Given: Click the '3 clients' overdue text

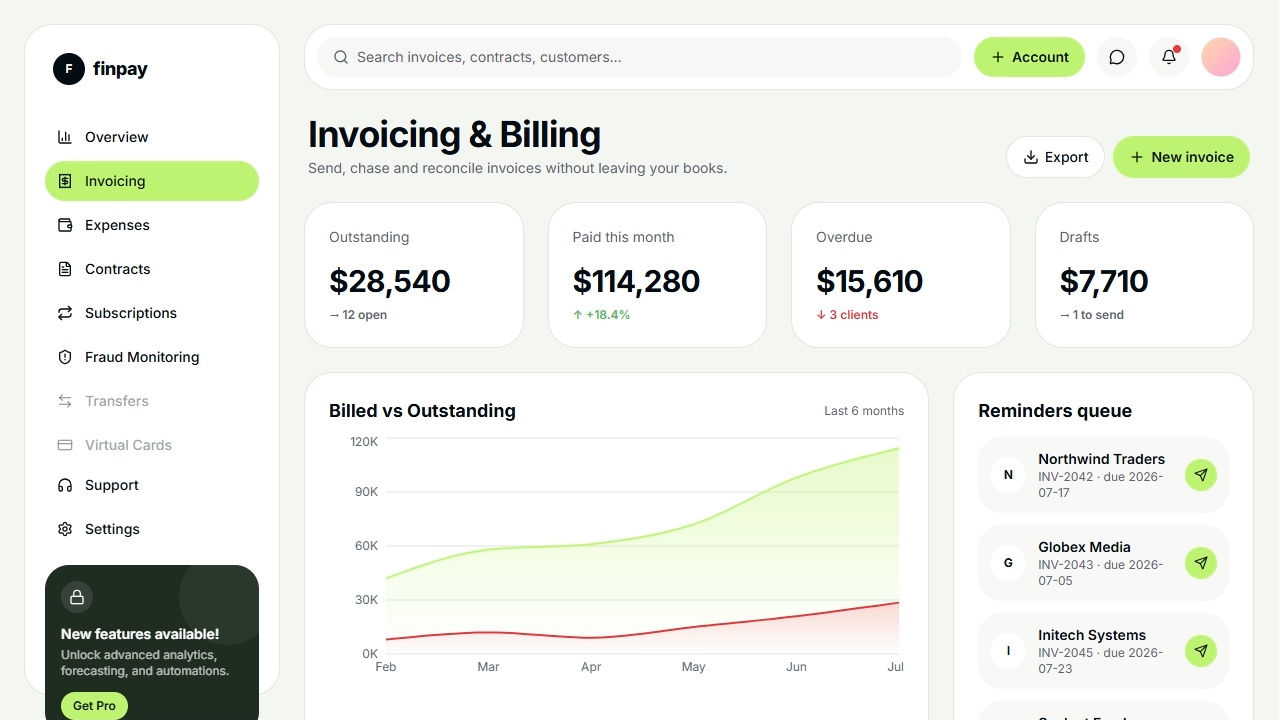Looking at the screenshot, I should click(x=847, y=315).
